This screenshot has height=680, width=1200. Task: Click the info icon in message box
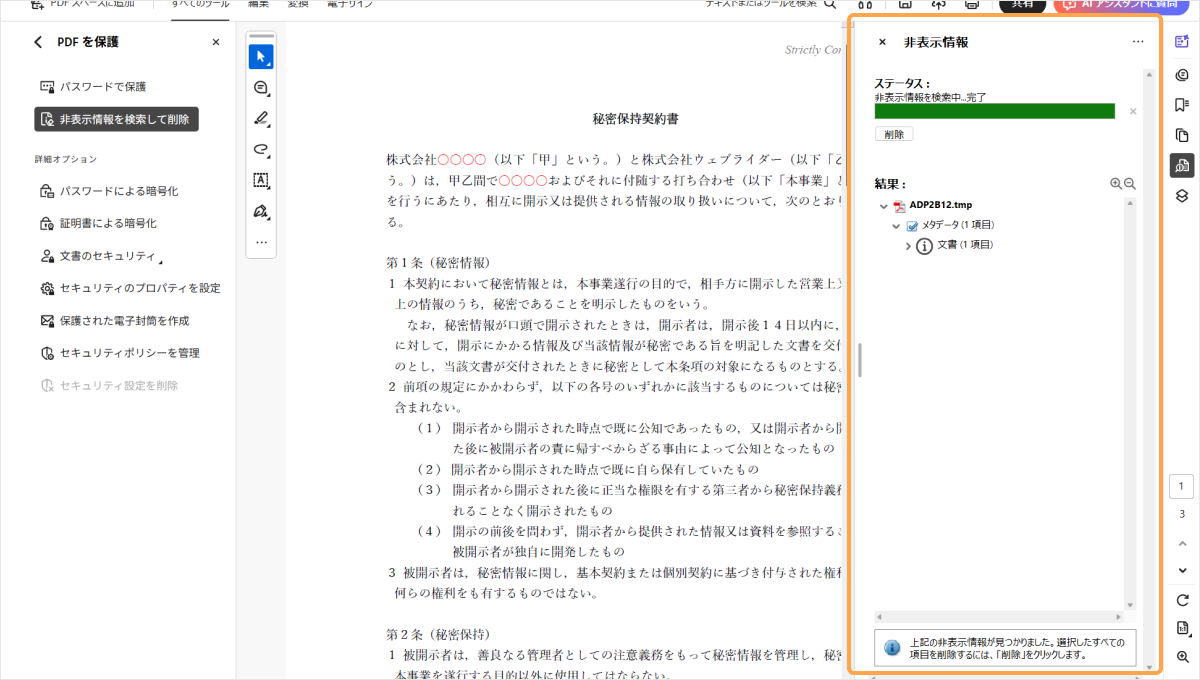pyautogui.click(x=893, y=648)
